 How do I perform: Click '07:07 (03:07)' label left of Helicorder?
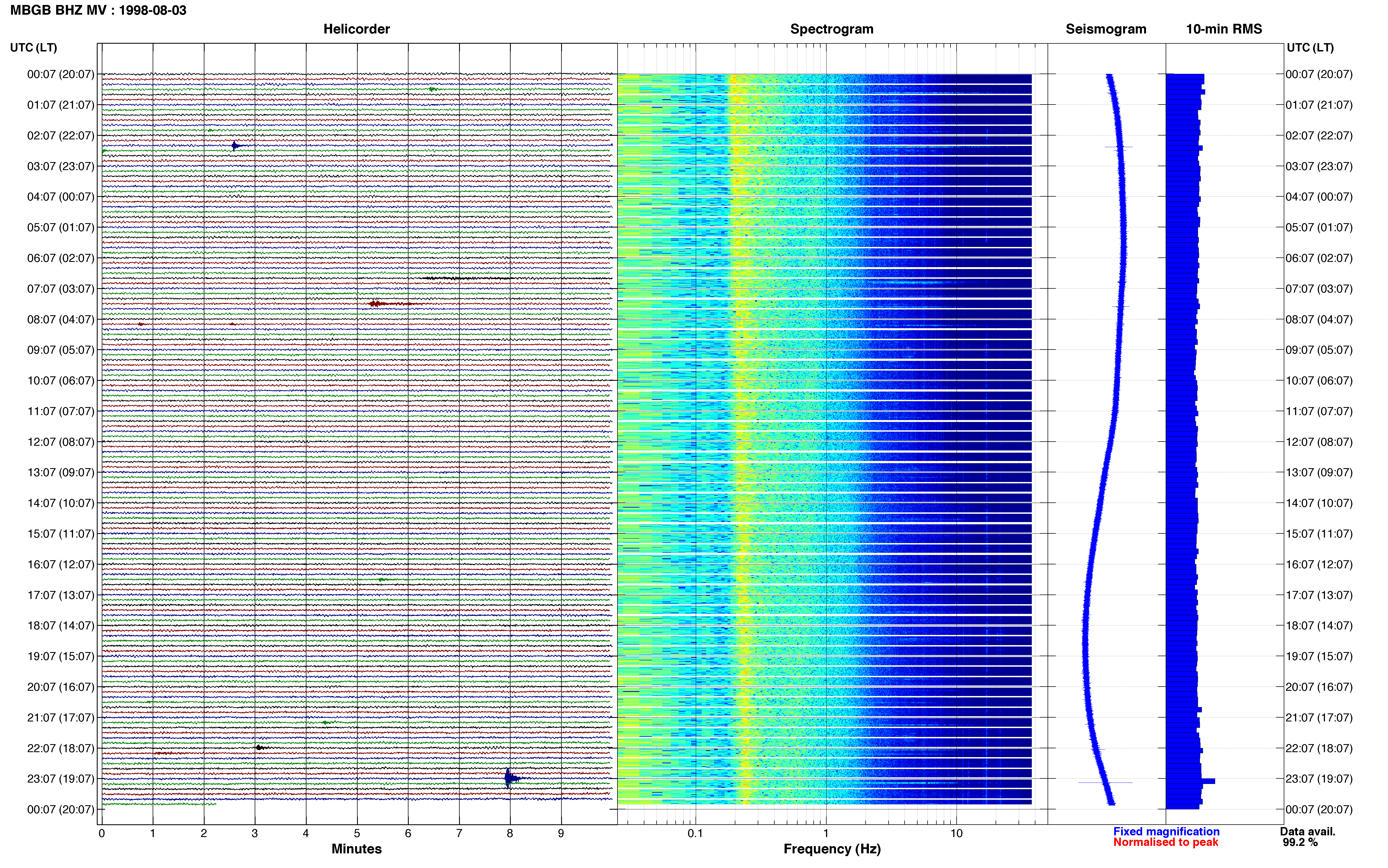[x=61, y=289]
